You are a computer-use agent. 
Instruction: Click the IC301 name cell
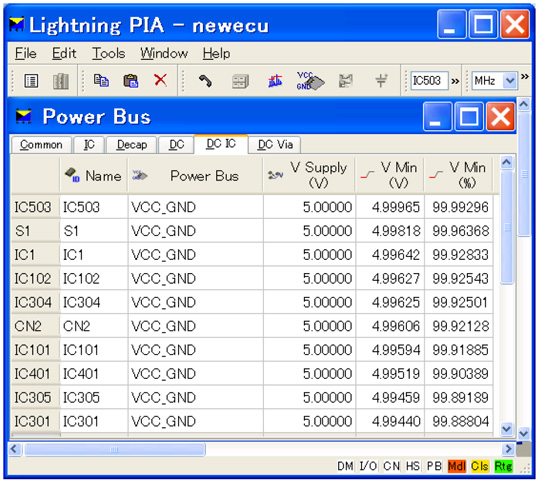coord(94,421)
